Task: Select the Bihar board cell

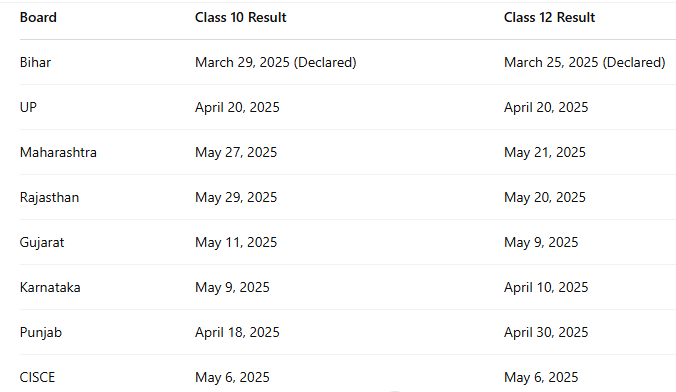Action: tap(35, 63)
